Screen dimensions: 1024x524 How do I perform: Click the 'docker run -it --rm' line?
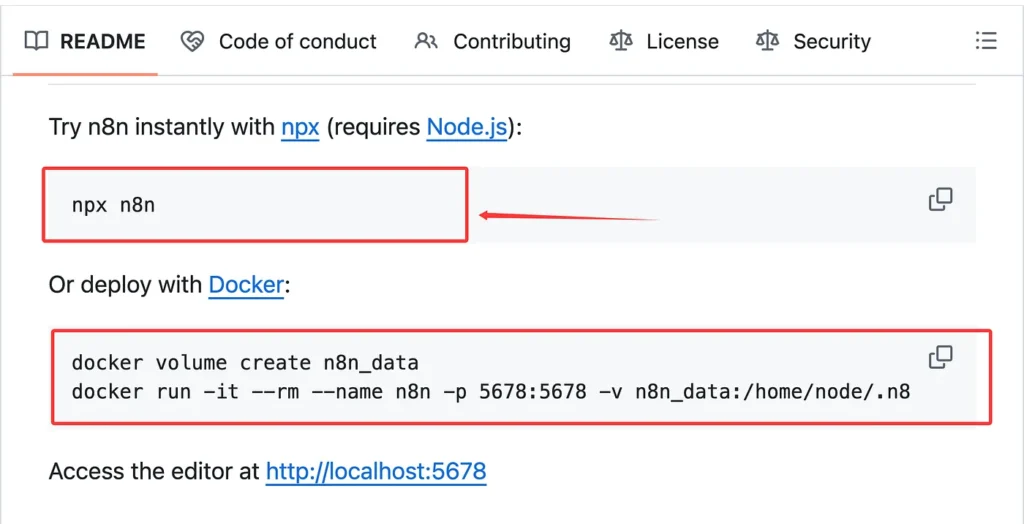tap(491, 392)
